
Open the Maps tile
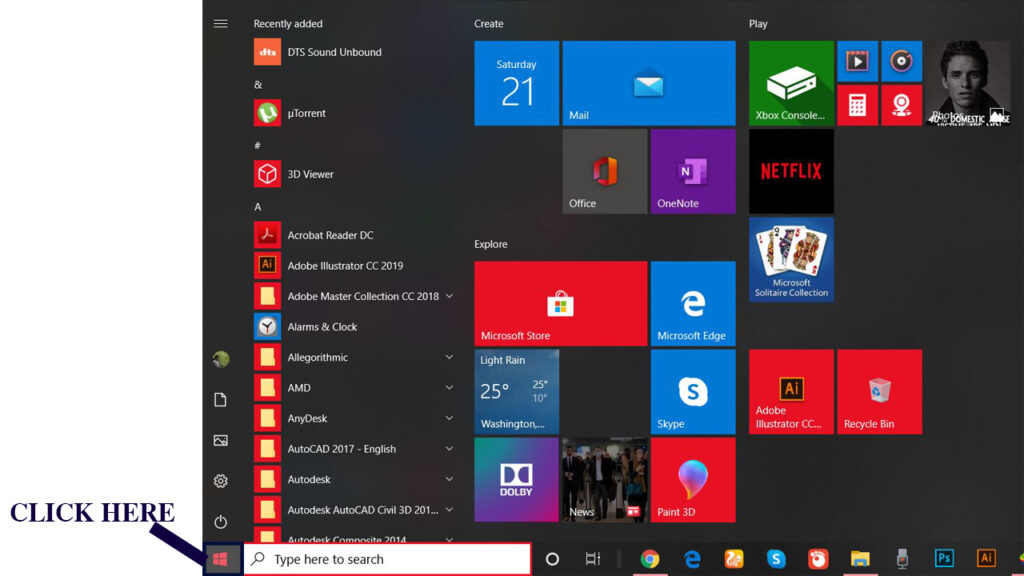(903, 105)
